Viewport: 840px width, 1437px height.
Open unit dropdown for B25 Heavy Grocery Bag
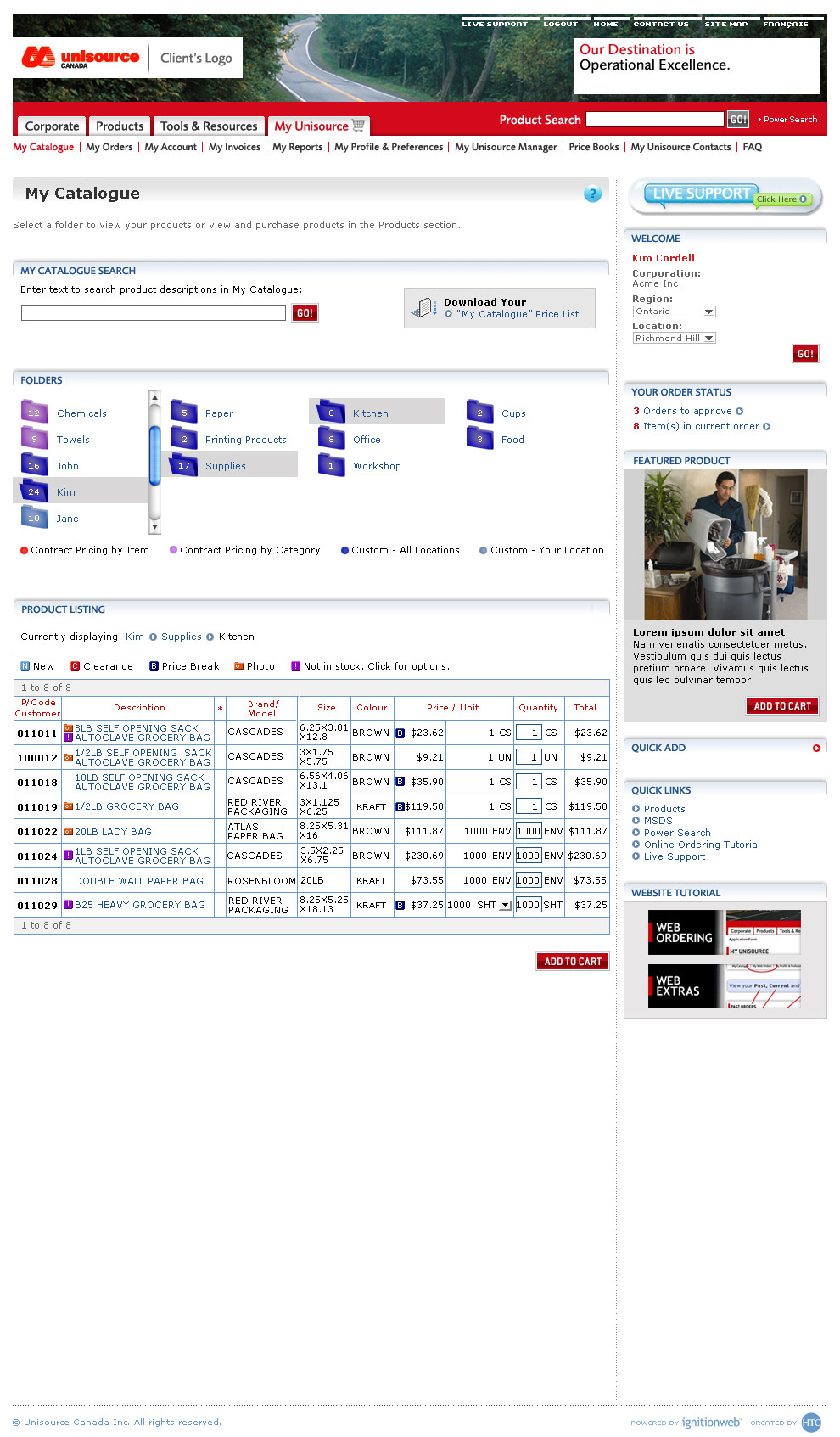505,905
